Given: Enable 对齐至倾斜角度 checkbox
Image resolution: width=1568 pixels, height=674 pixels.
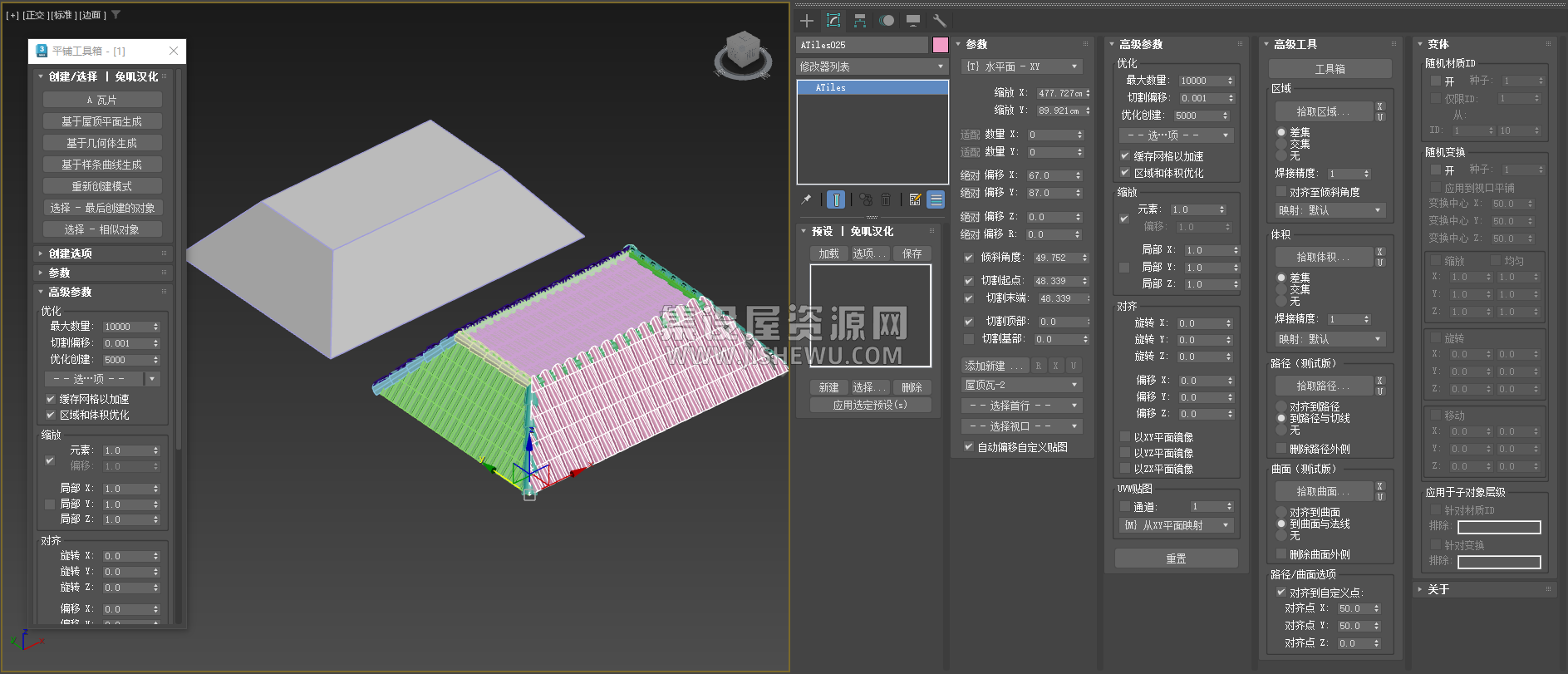Looking at the screenshot, I should pos(1281,192).
